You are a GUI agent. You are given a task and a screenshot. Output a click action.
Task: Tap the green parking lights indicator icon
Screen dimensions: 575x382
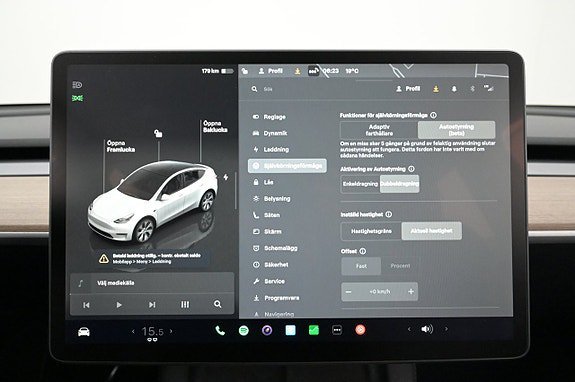pos(77,98)
